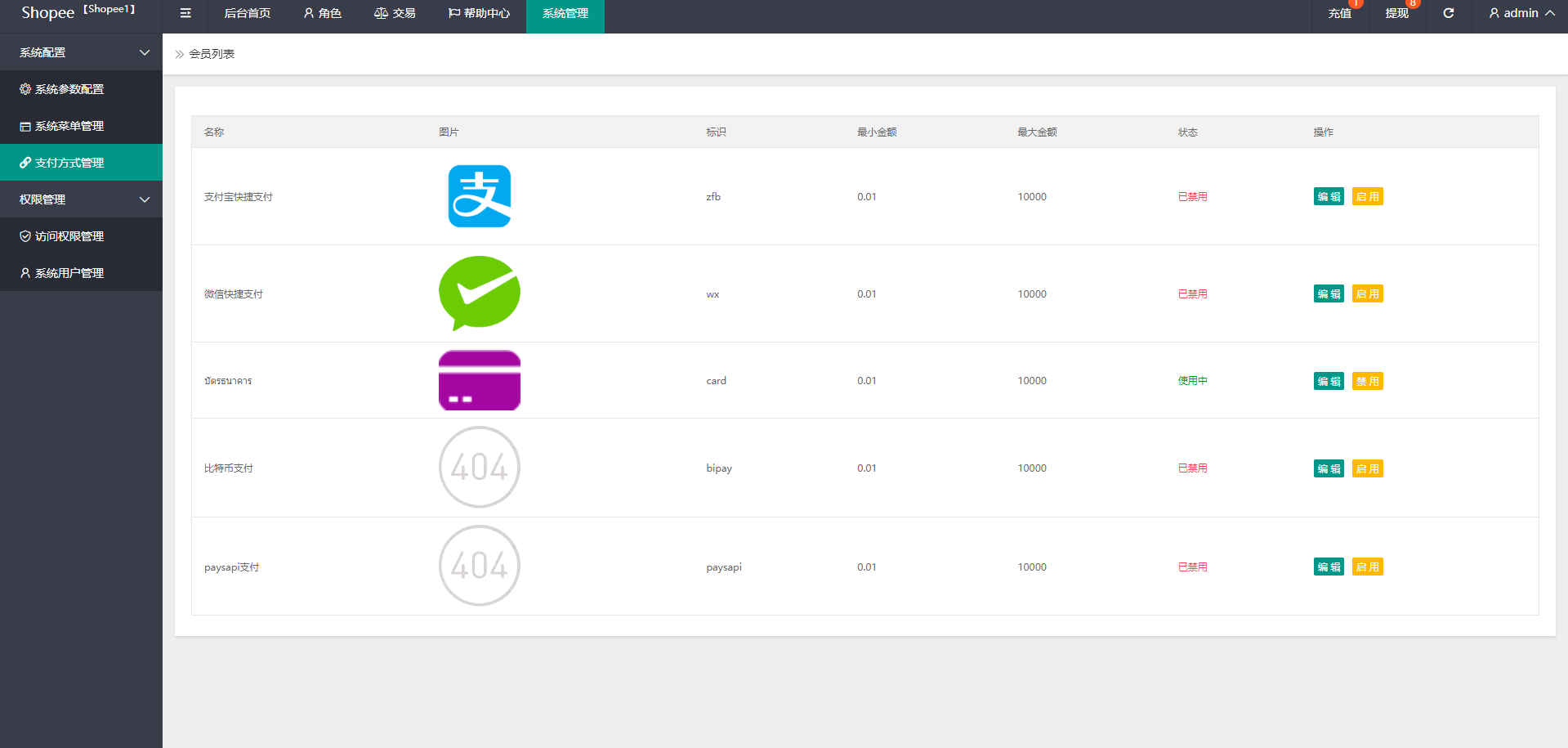Screen dimensions: 1568x748
Task: Edit the 微信快捷支付 entry
Action: 1329,294
